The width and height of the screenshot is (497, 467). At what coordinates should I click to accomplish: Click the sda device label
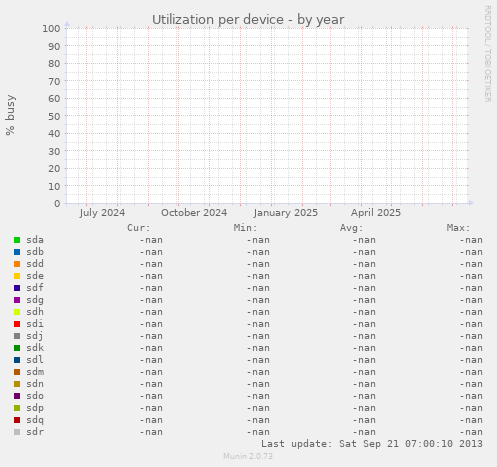pyautogui.click(x=35, y=240)
